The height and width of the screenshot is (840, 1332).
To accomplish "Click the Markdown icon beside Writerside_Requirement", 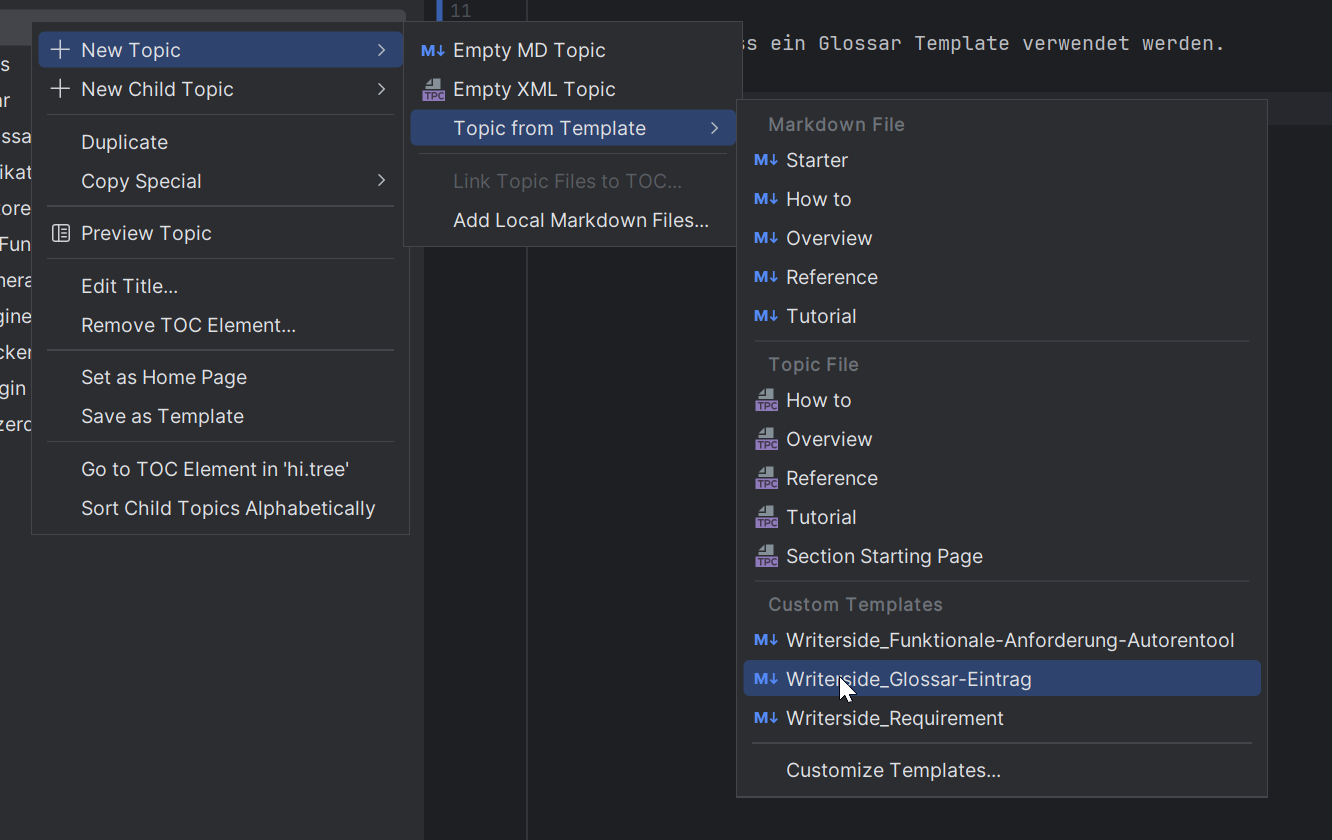I will click(766, 718).
